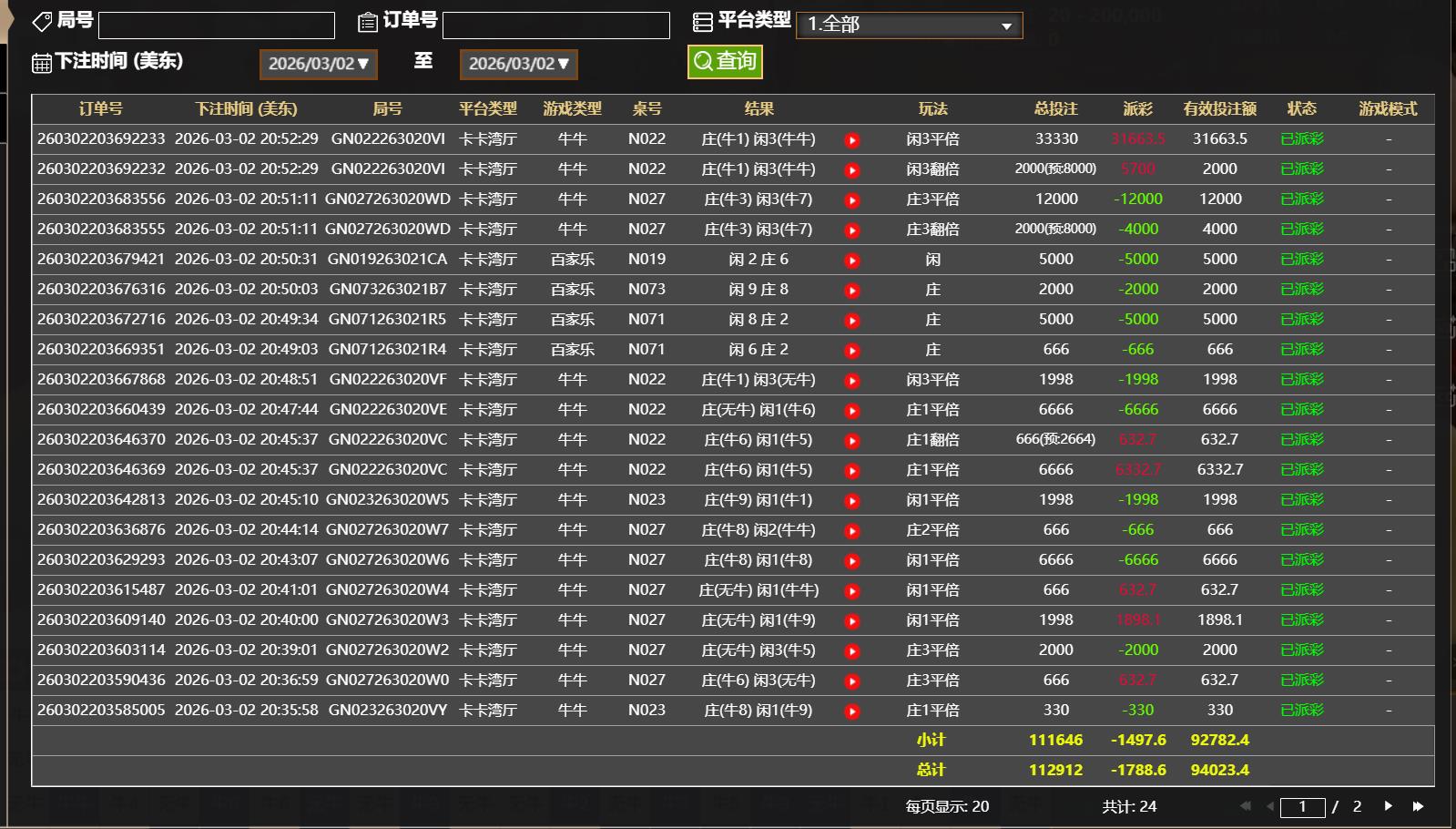Select order number 260302203683556
Screen dimensions: 1456x829
tap(101, 200)
